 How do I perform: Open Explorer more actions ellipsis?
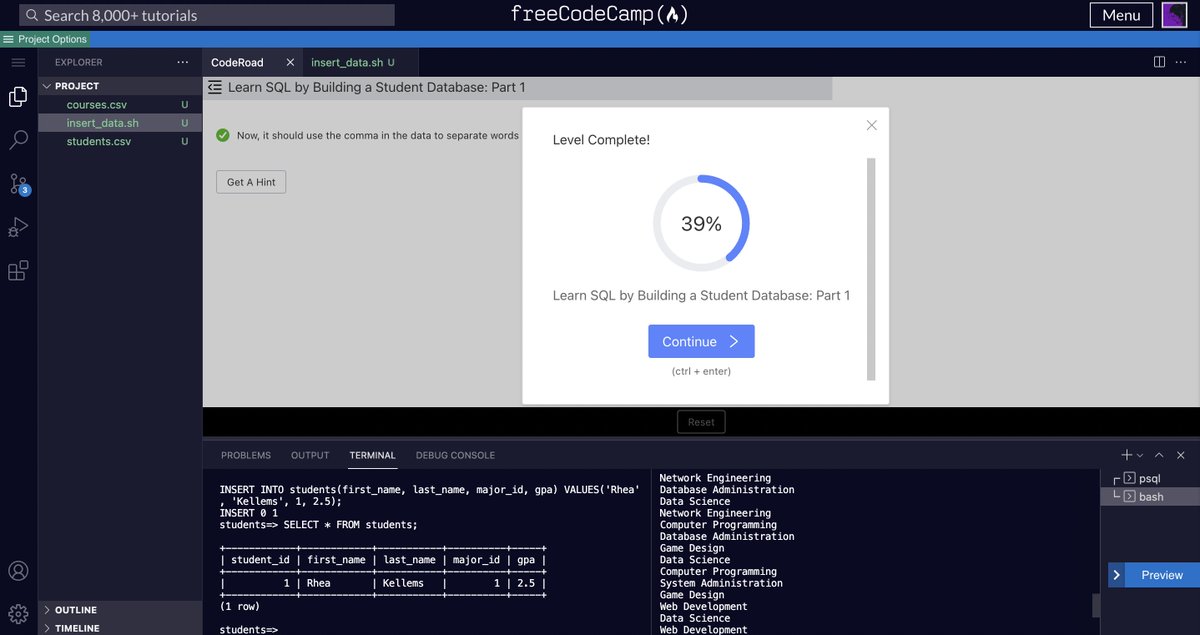pyautogui.click(x=182, y=62)
